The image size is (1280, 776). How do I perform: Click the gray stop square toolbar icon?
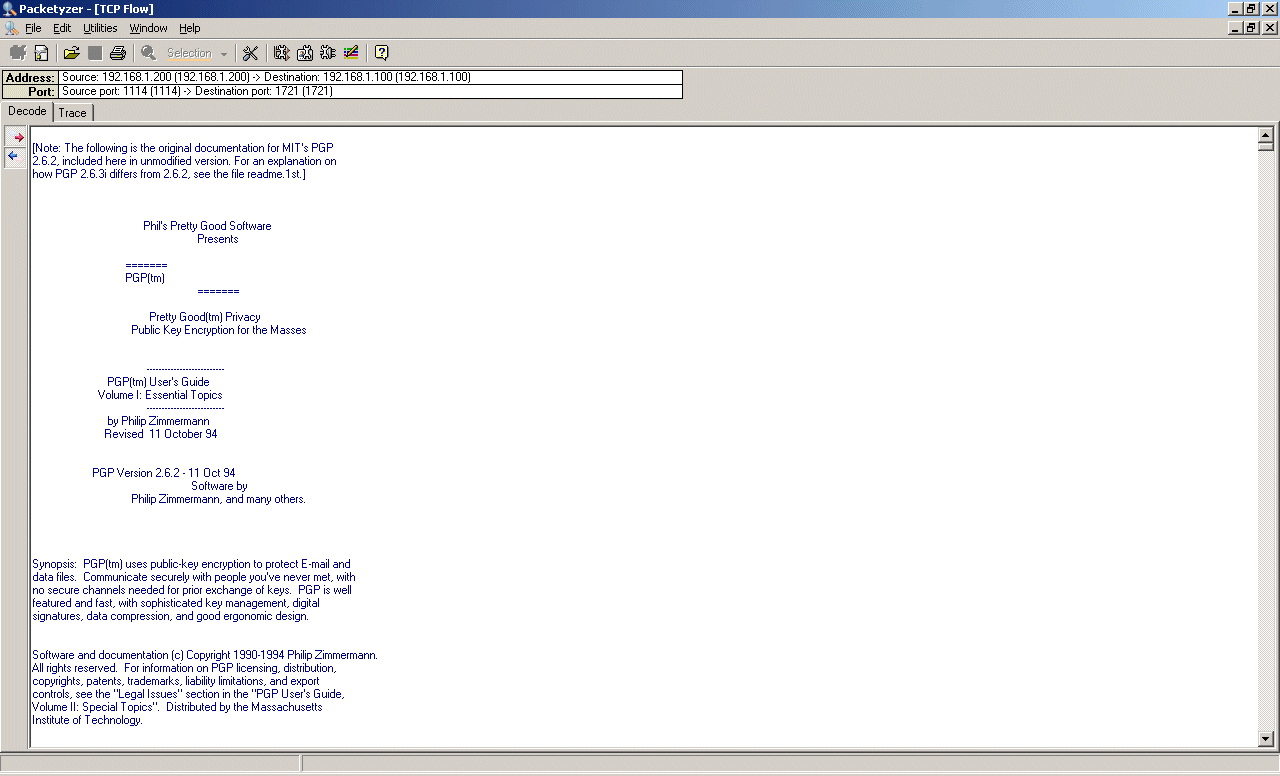point(95,53)
